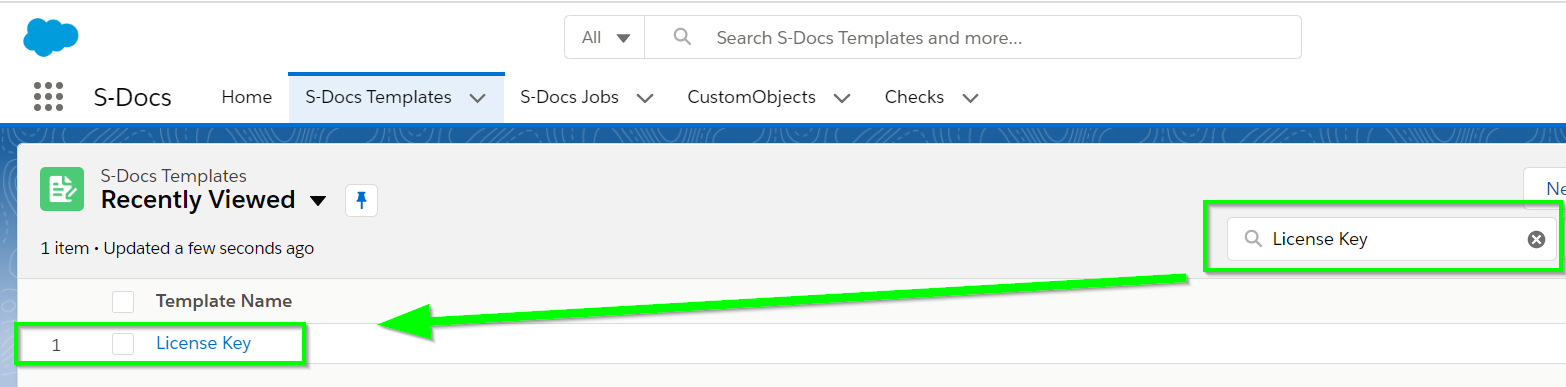Switch to the S-Docs Jobs tab
Image resolution: width=1566 pixels, height=387 pixels.
pyautogui.click(x=569, y=97)
